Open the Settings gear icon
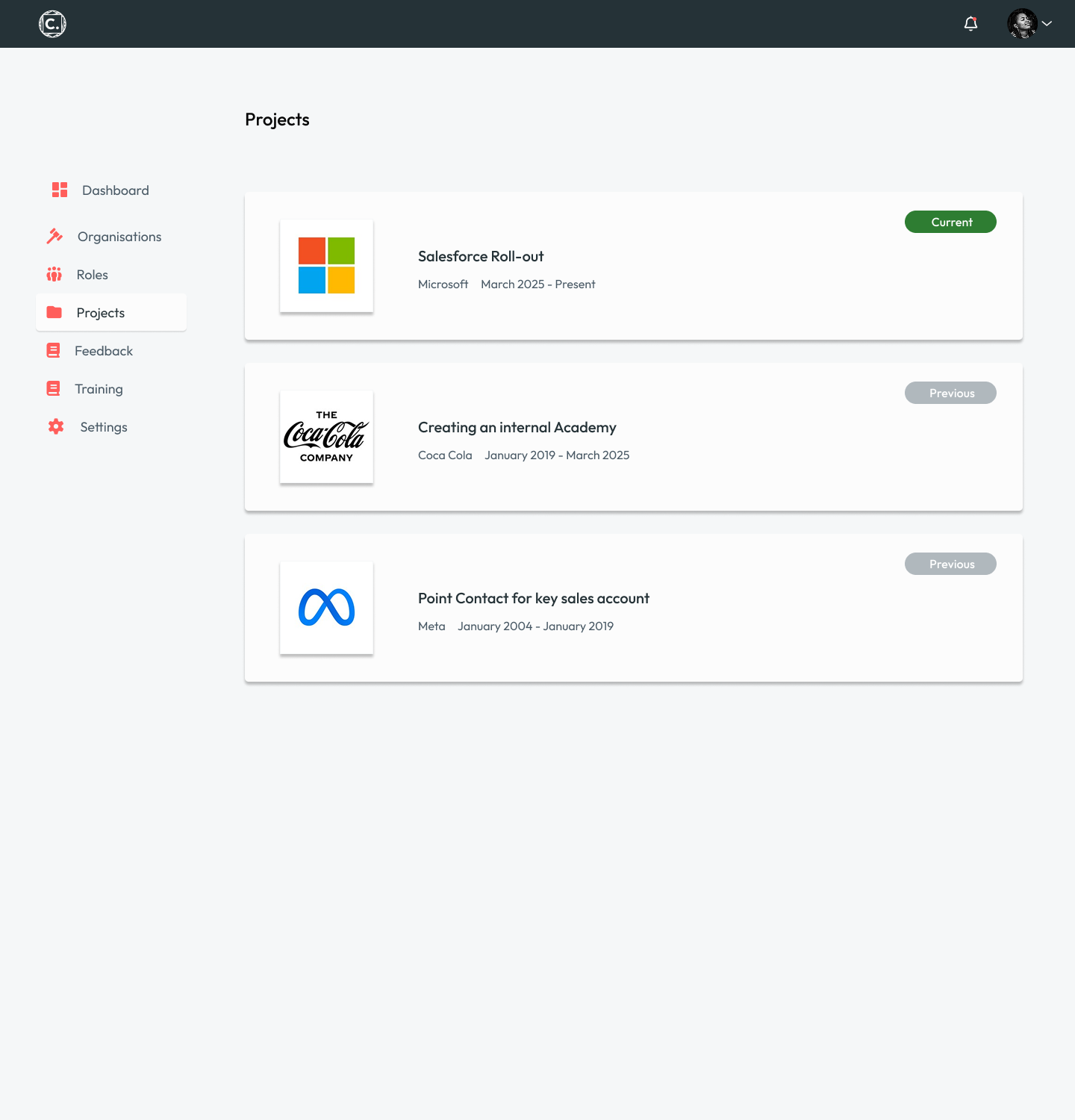The width and height of the screenshot is (1075, 1120). 55,426
